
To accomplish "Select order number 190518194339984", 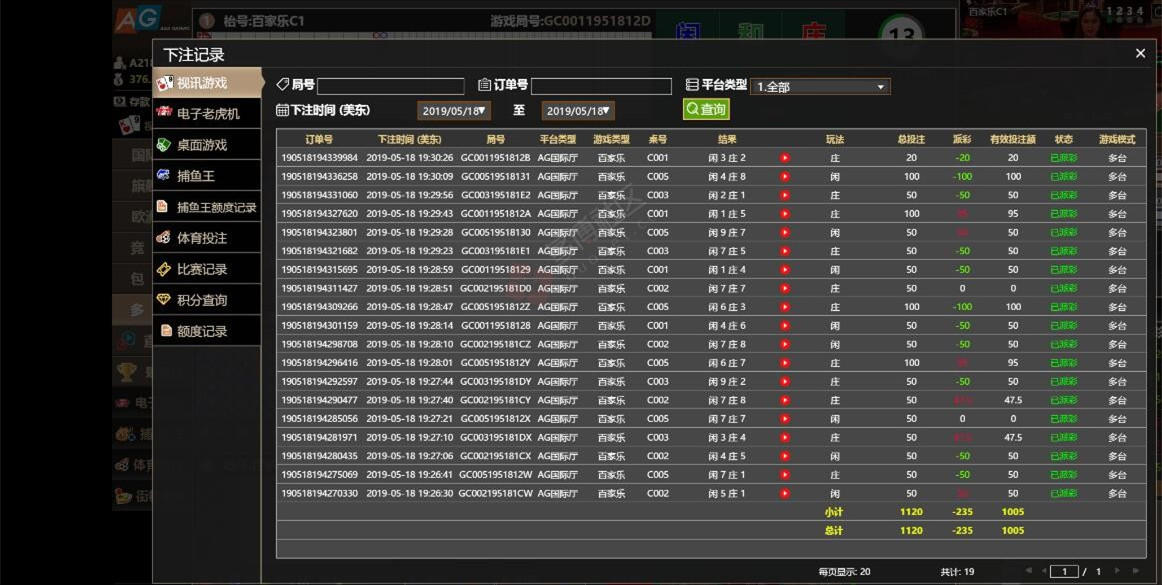I will coord(319,158).
